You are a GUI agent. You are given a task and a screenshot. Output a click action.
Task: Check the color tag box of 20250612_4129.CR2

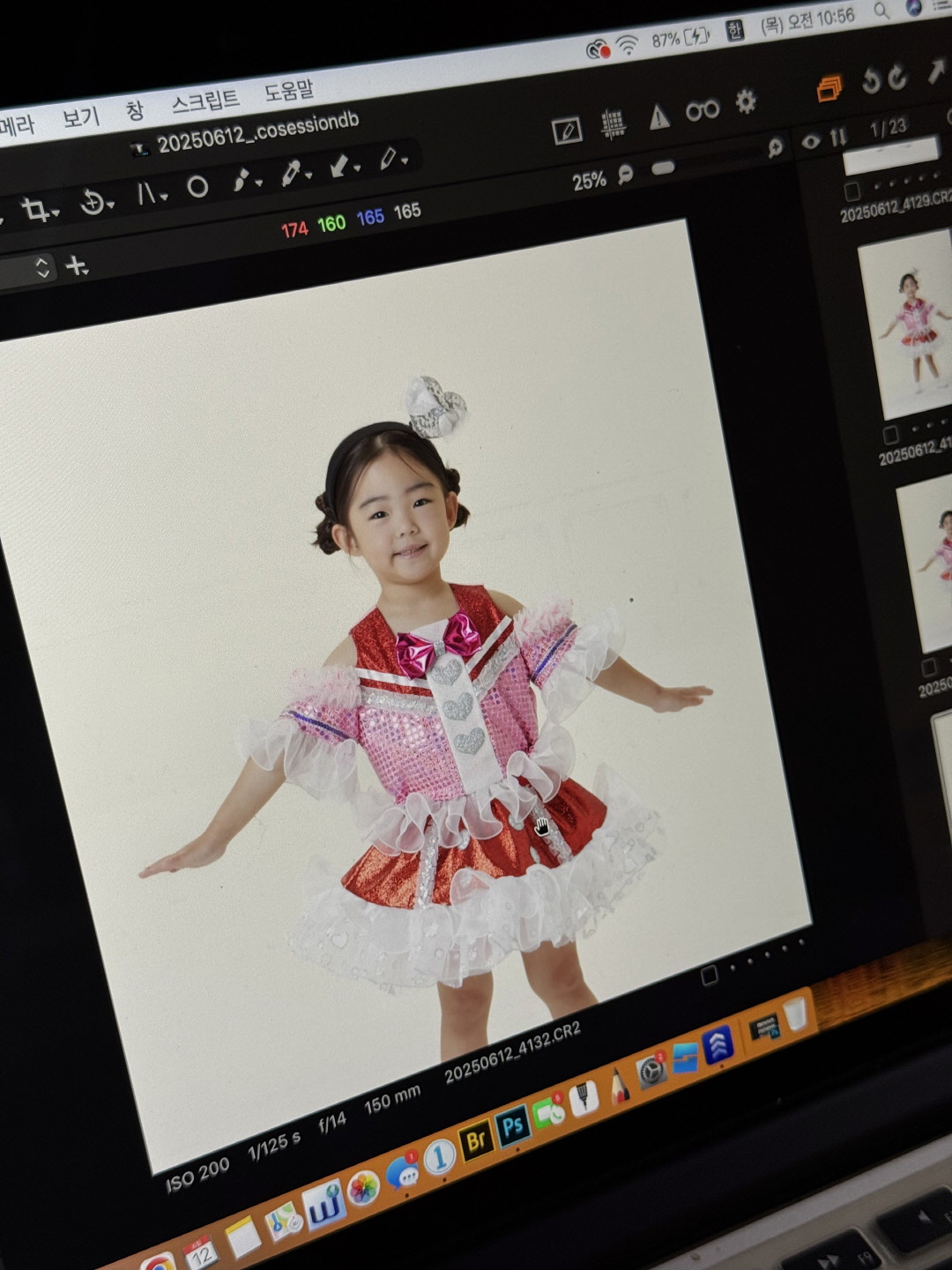point(852,191)
